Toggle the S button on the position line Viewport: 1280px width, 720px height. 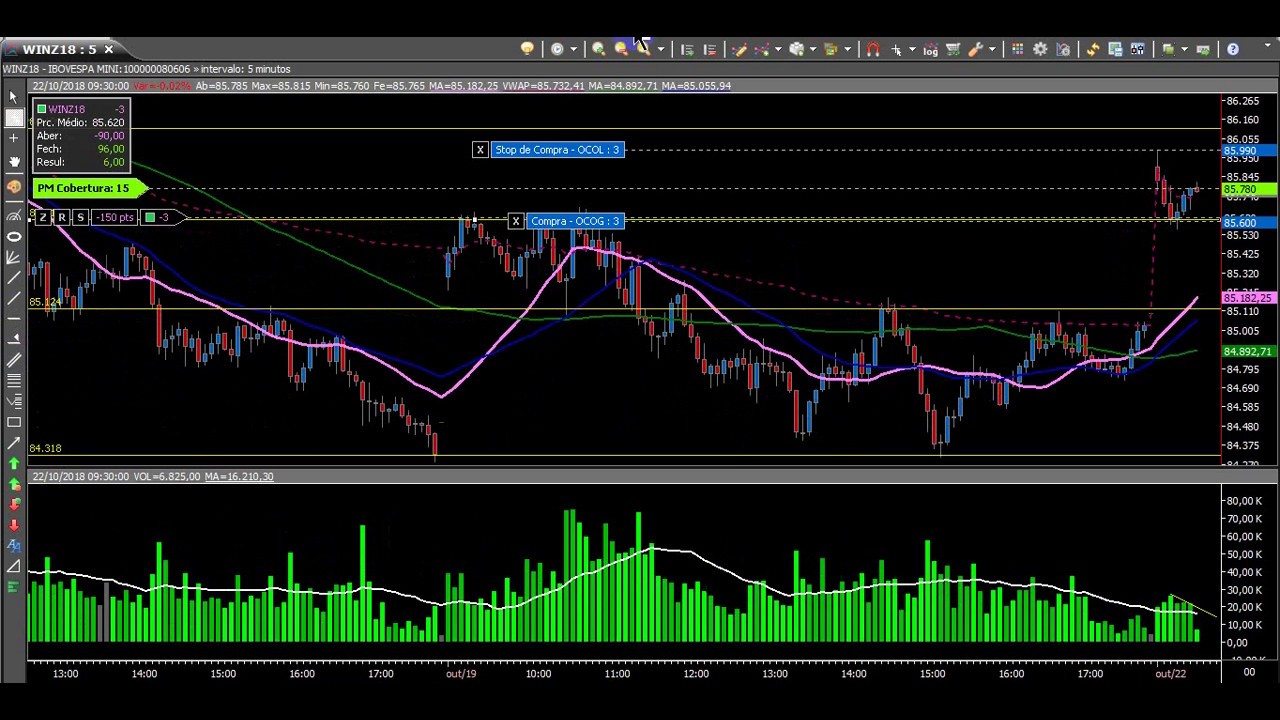coord(80,217)
